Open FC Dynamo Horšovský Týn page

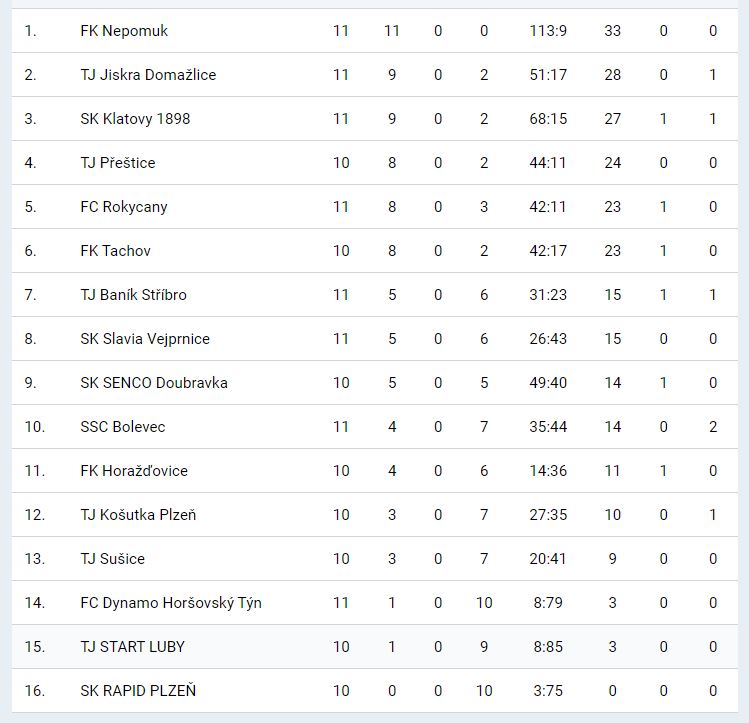(x=171, y=603)
